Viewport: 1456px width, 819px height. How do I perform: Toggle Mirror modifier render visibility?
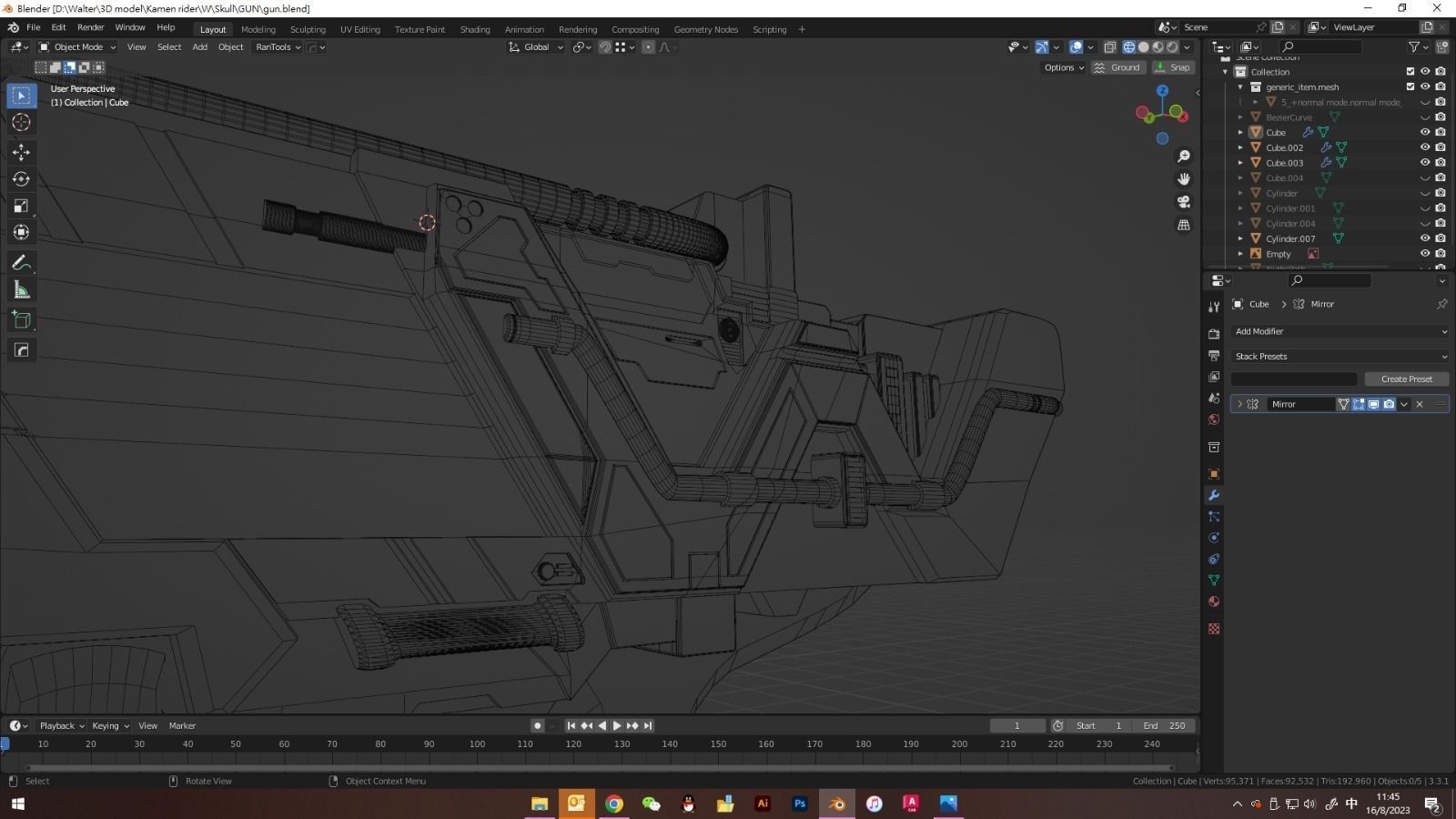click(x=1389, y=404)
